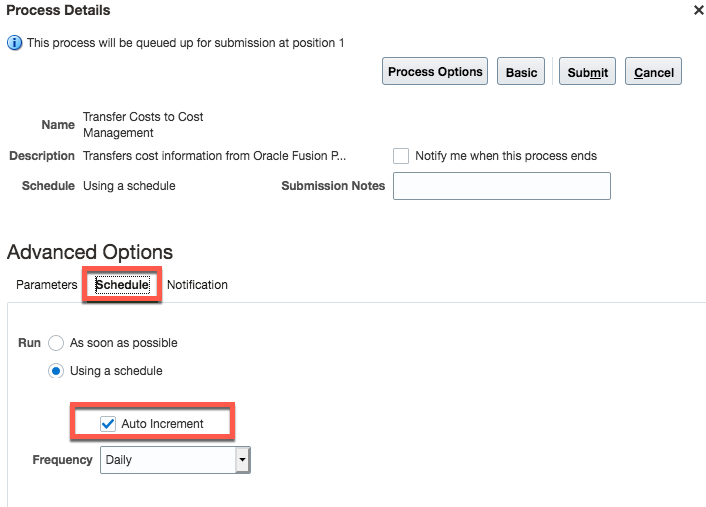Switch to the Notification tab
The width and height of the screenshot is (706, 507).
[x=197, y=285]
